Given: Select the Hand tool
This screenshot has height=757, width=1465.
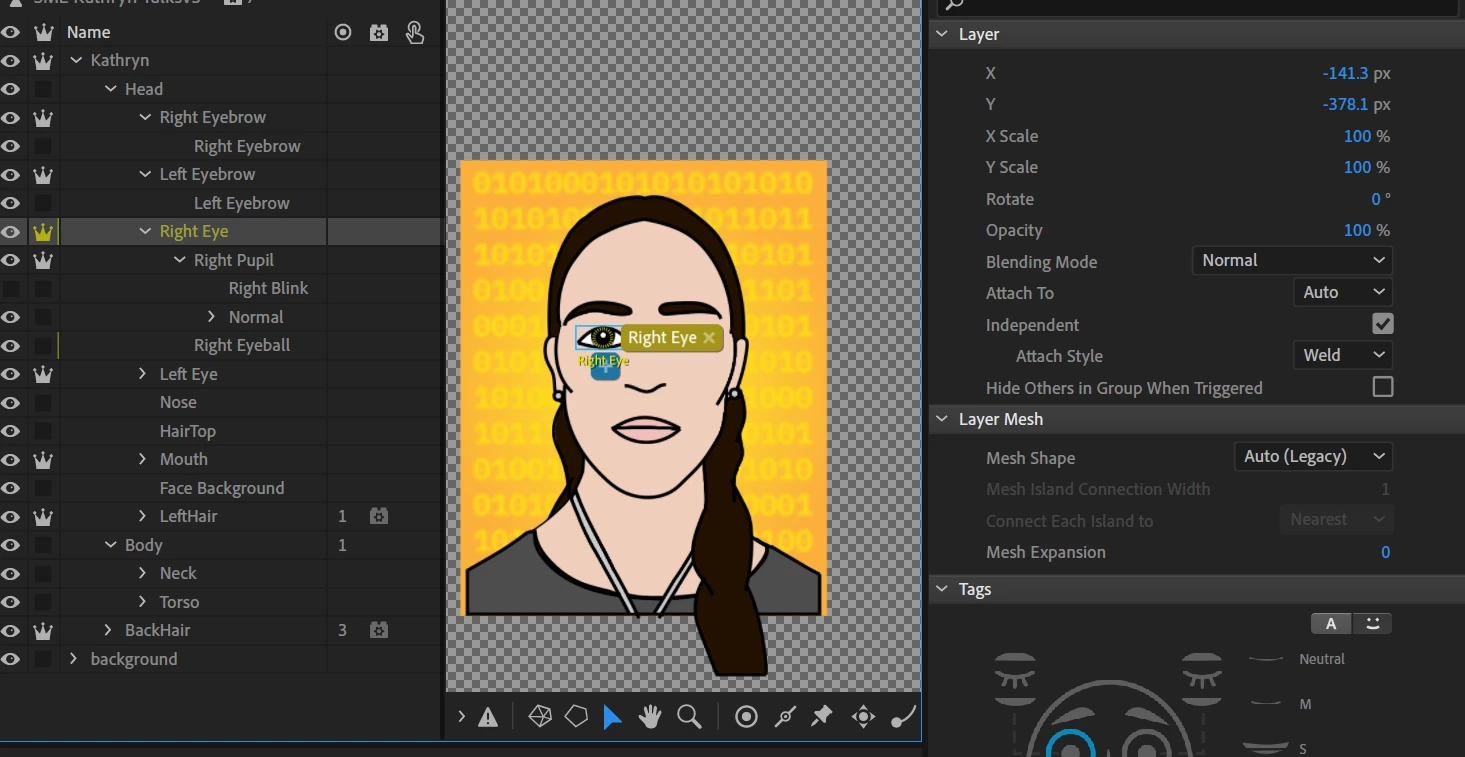Looking at the screenshot, I should point(650,716).
